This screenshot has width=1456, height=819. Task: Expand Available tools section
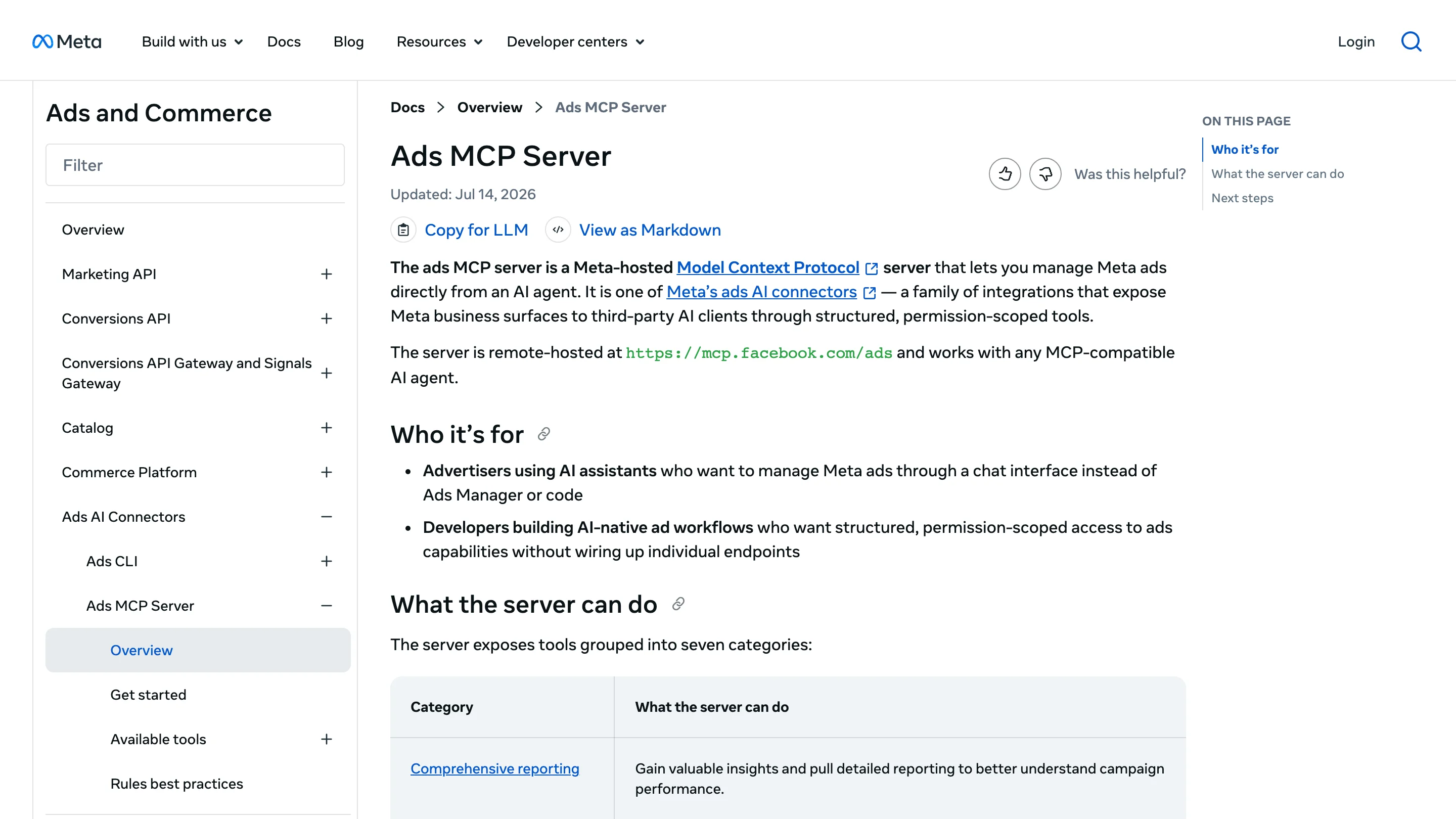tap(326, 739)
